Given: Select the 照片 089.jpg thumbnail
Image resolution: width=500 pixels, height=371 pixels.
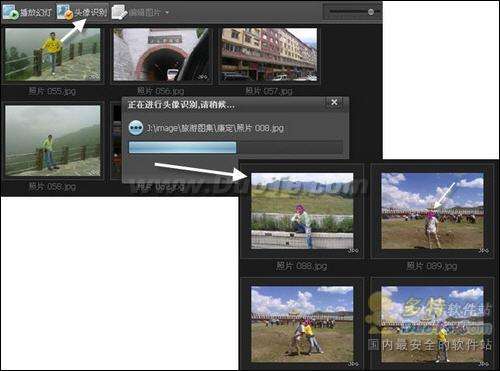Looking at the screenshot, I should pos(432,211).
